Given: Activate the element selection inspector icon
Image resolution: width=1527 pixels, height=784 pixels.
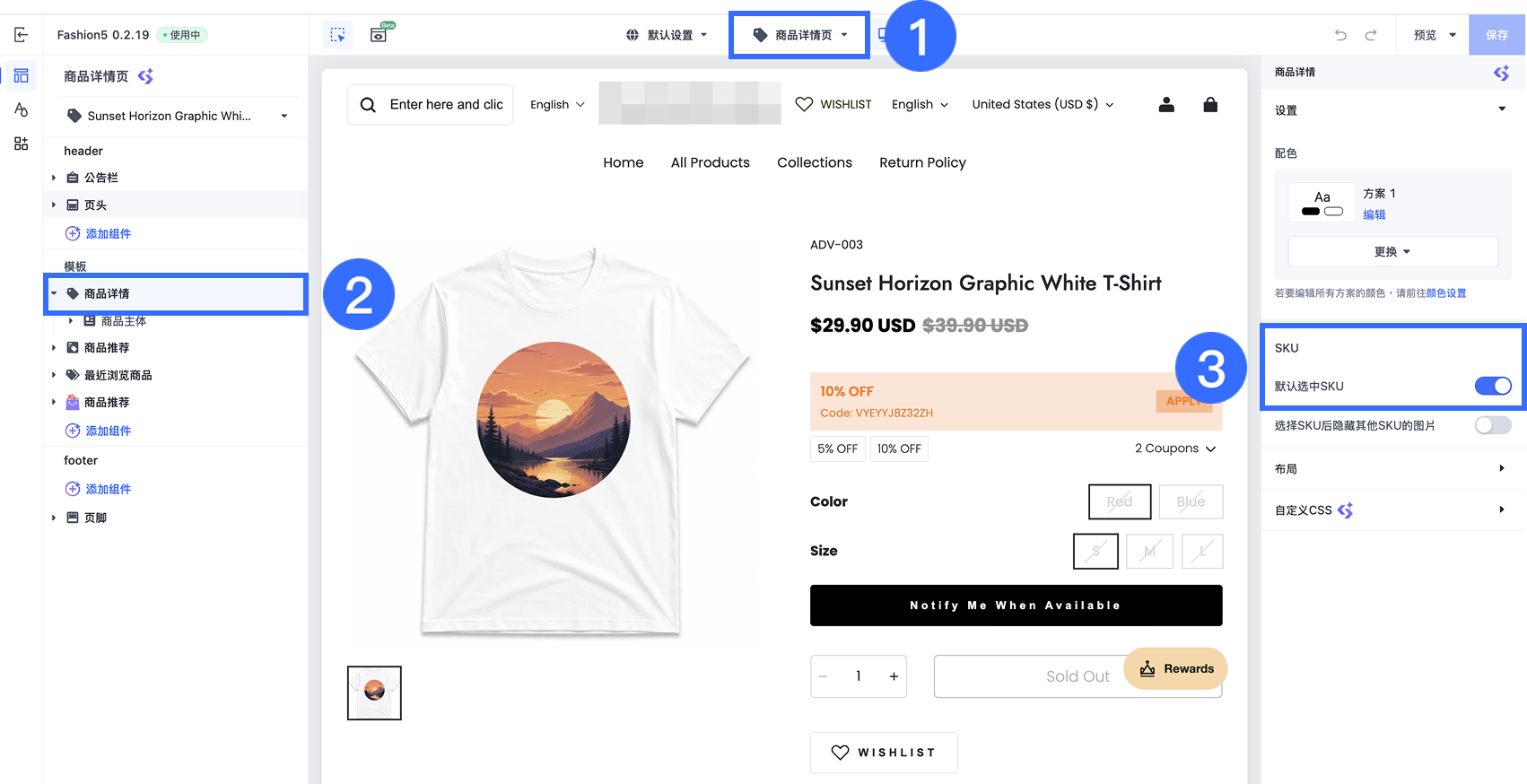Looking at the screenshot, I should pos(337,35).
